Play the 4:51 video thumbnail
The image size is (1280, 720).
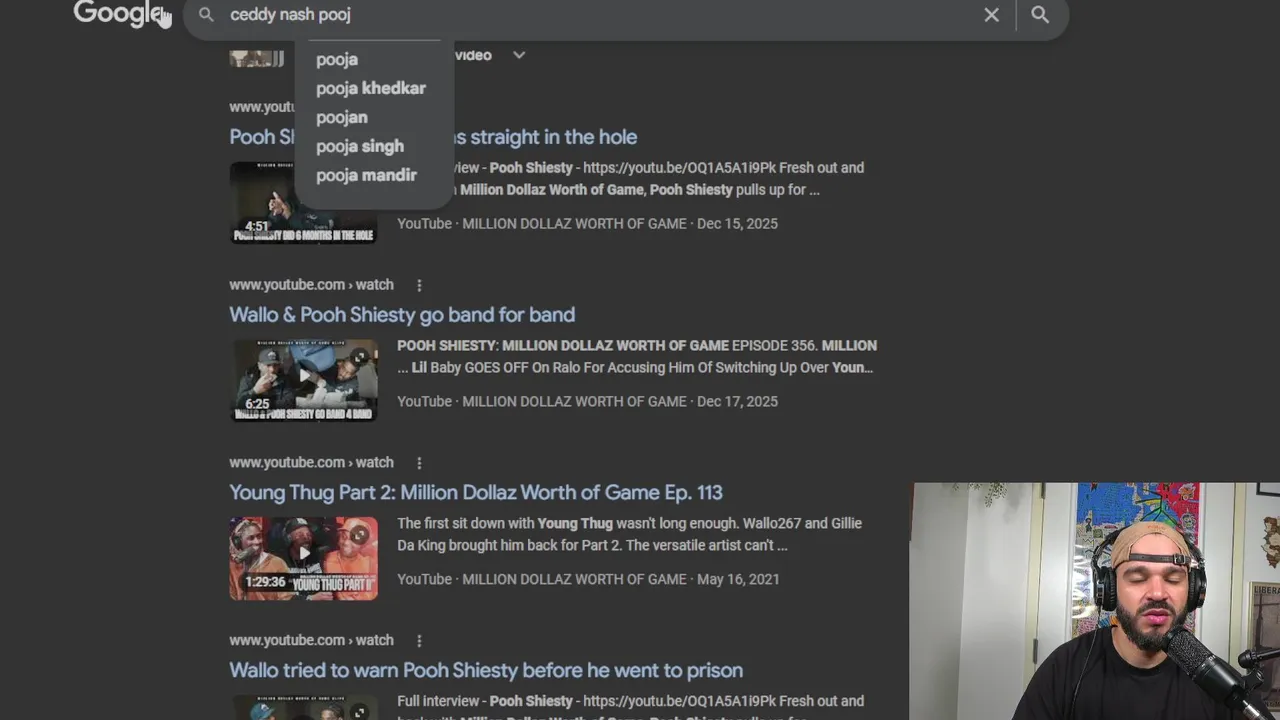[x=303, y=202]
